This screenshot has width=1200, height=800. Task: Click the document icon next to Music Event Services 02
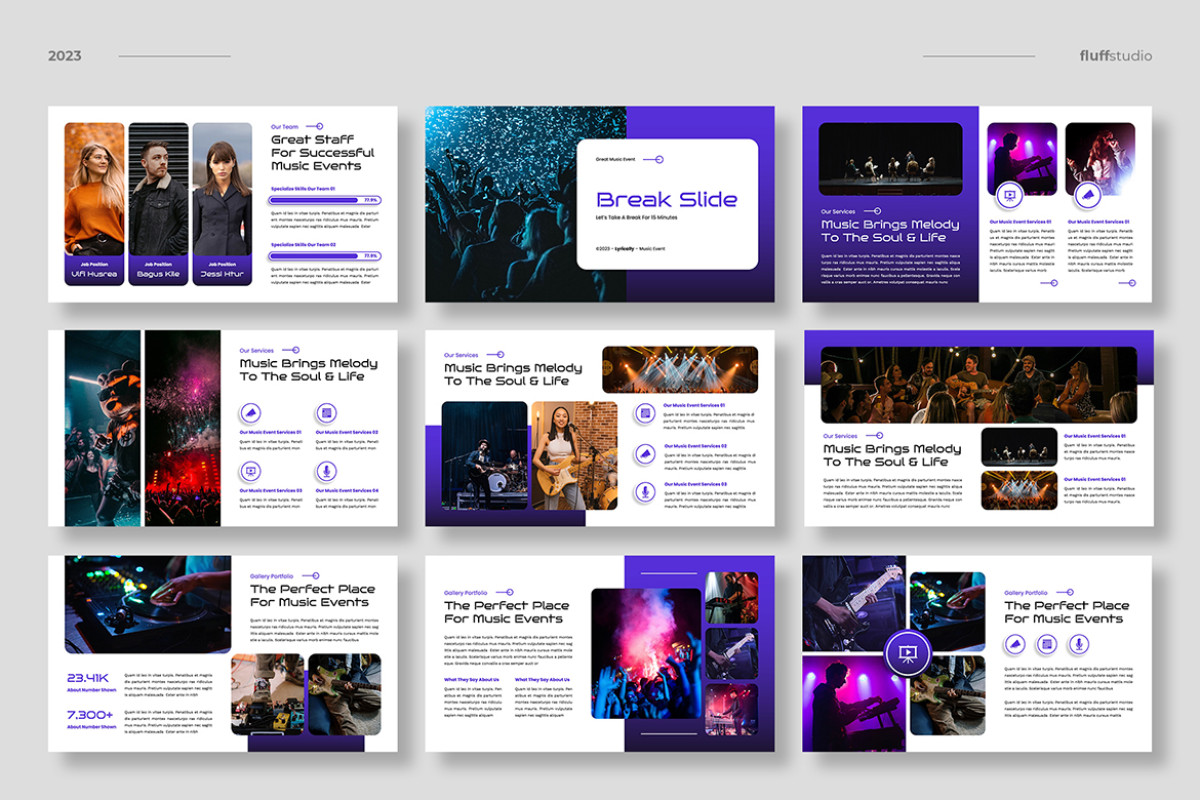[x=645, y=412]
